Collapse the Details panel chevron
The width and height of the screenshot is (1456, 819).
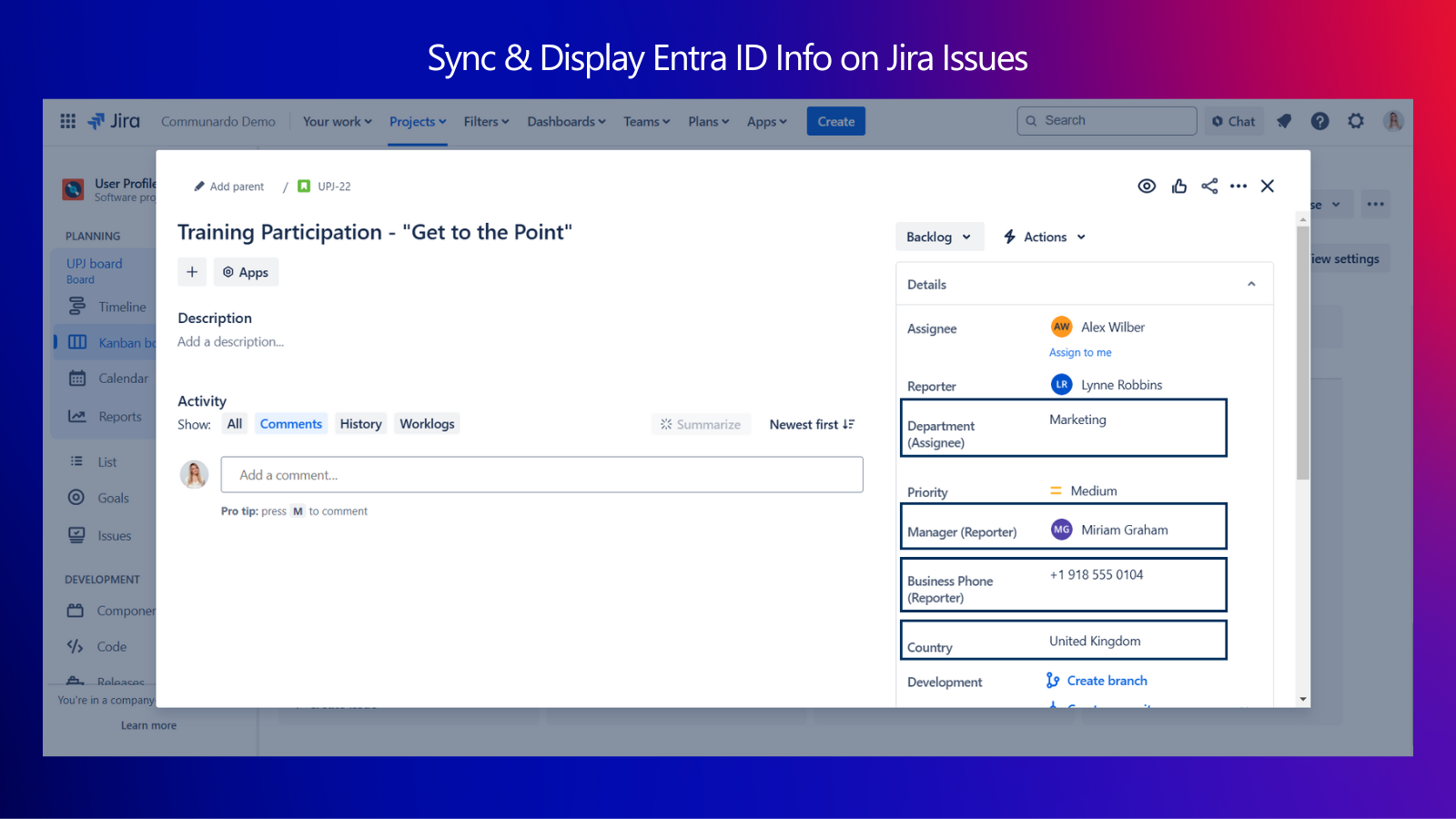point(1251,285)
